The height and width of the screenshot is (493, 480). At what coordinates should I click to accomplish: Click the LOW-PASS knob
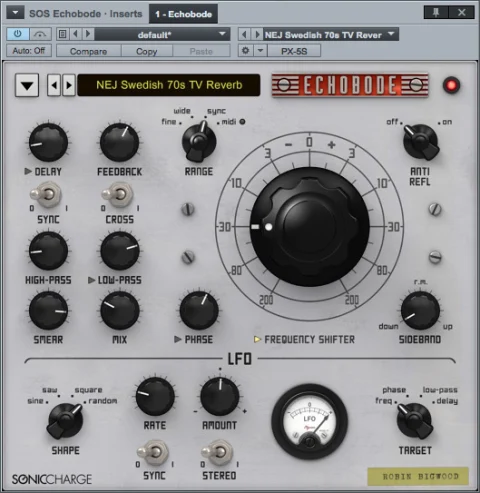tap(120, 251)
